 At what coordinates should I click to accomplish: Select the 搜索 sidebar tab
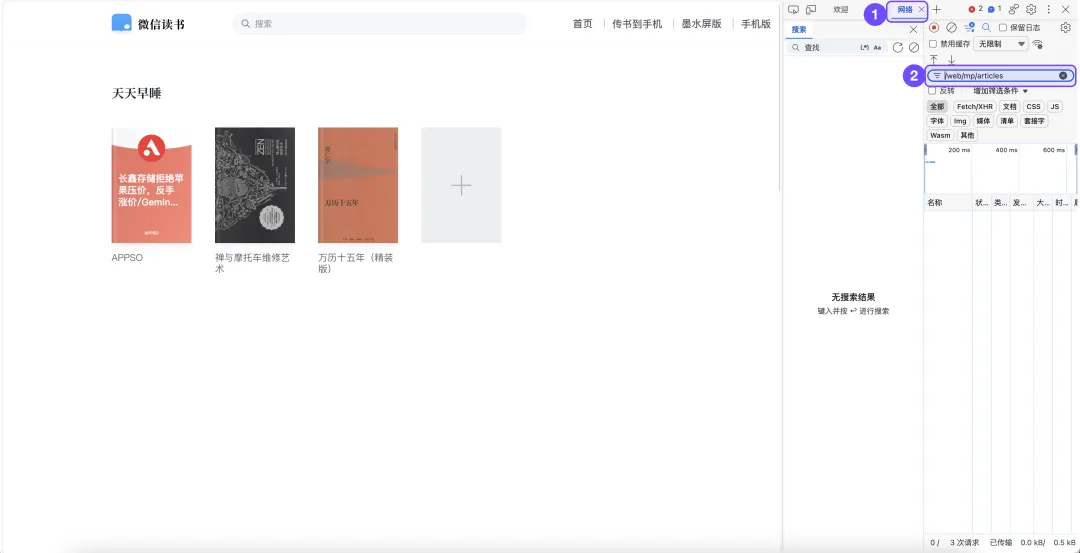(x=799, y=30)
